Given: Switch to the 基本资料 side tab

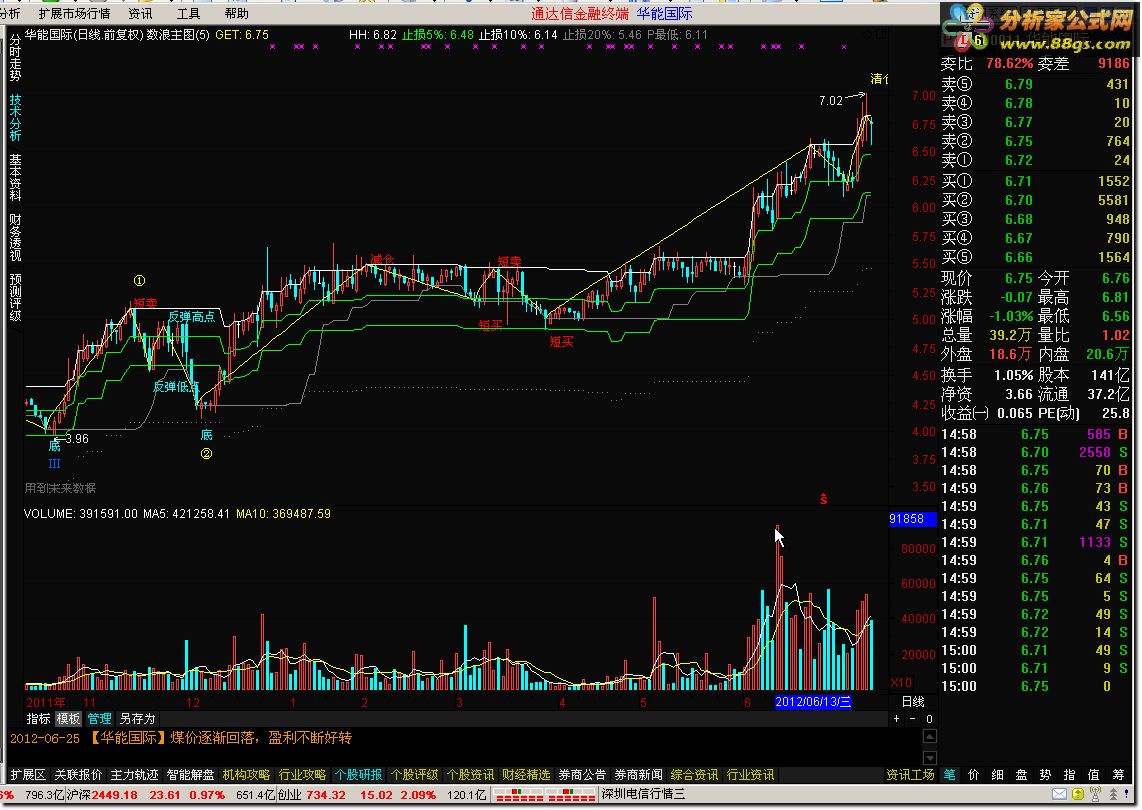Looking at the screenshot, I should (15, 177).
